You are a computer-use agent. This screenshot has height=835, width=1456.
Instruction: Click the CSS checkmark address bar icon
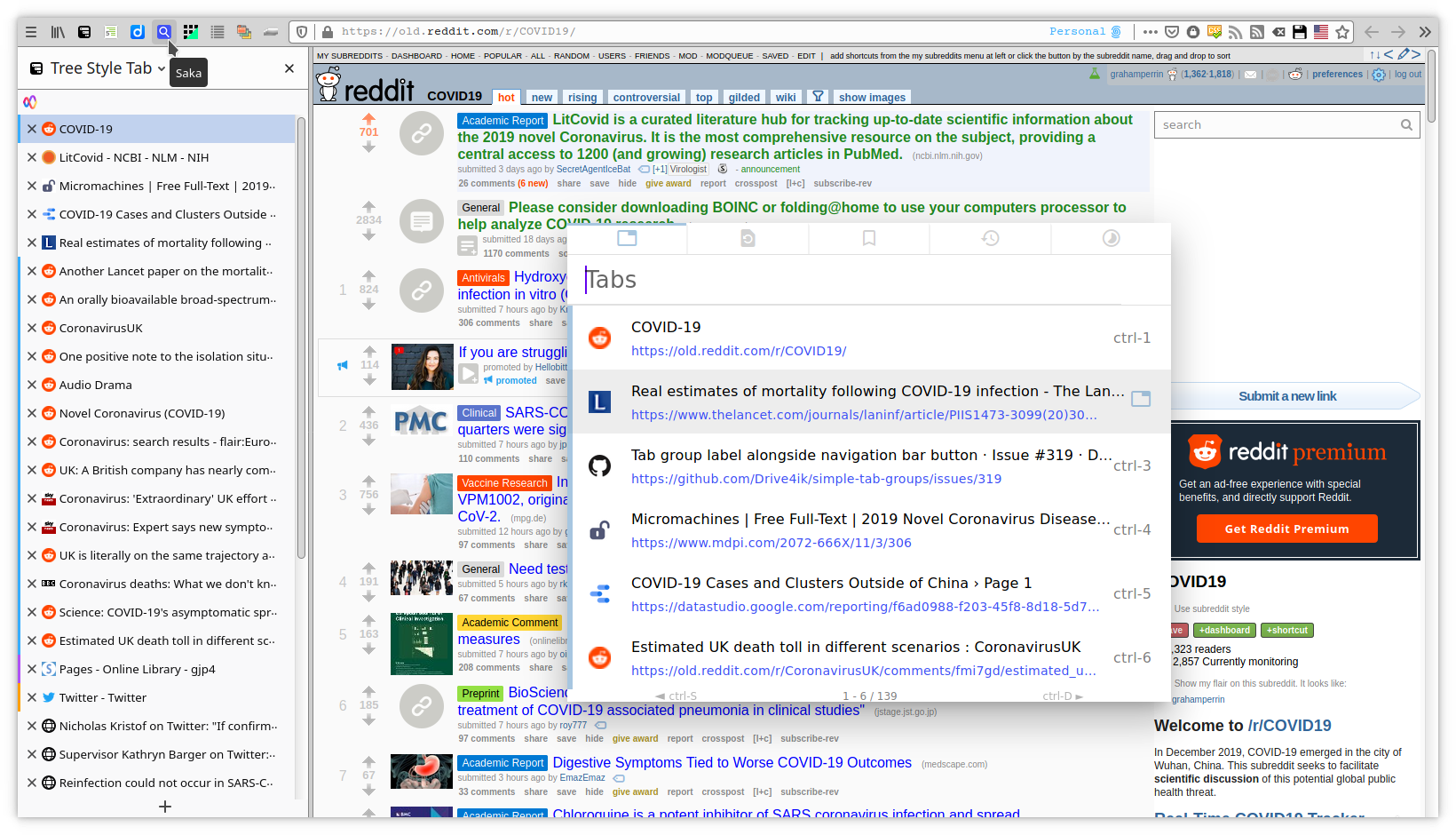pyautogui.click(x=1215, y=32)
